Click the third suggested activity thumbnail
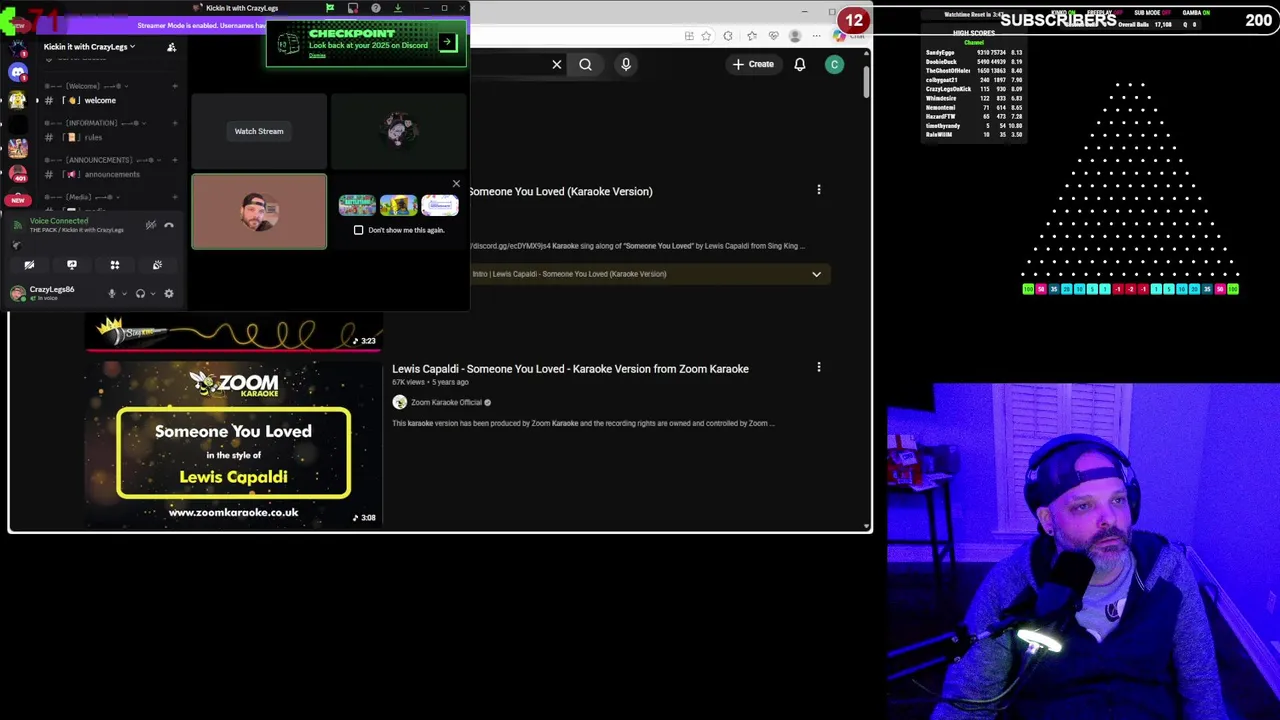 (x=440, y=205)
